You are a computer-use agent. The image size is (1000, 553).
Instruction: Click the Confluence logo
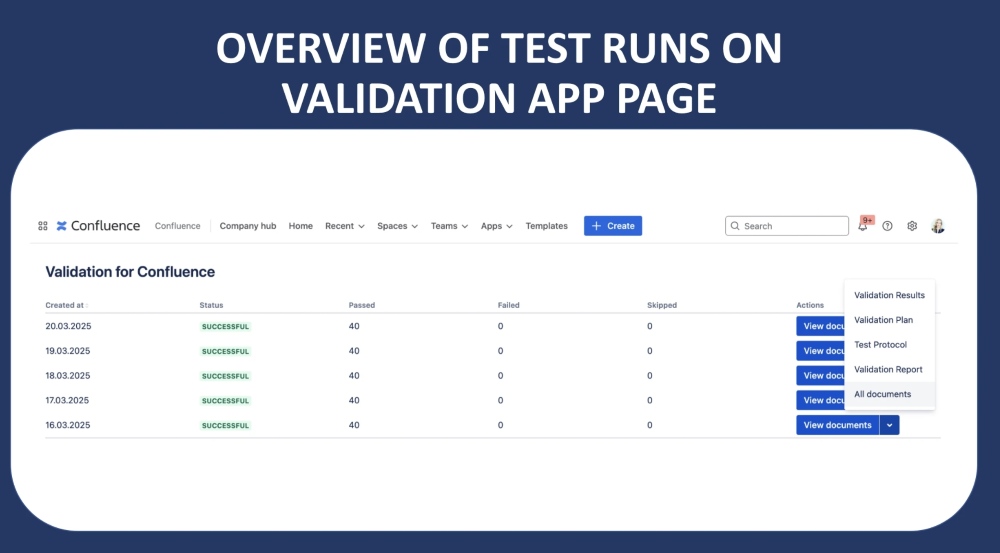tap(98, 226)
